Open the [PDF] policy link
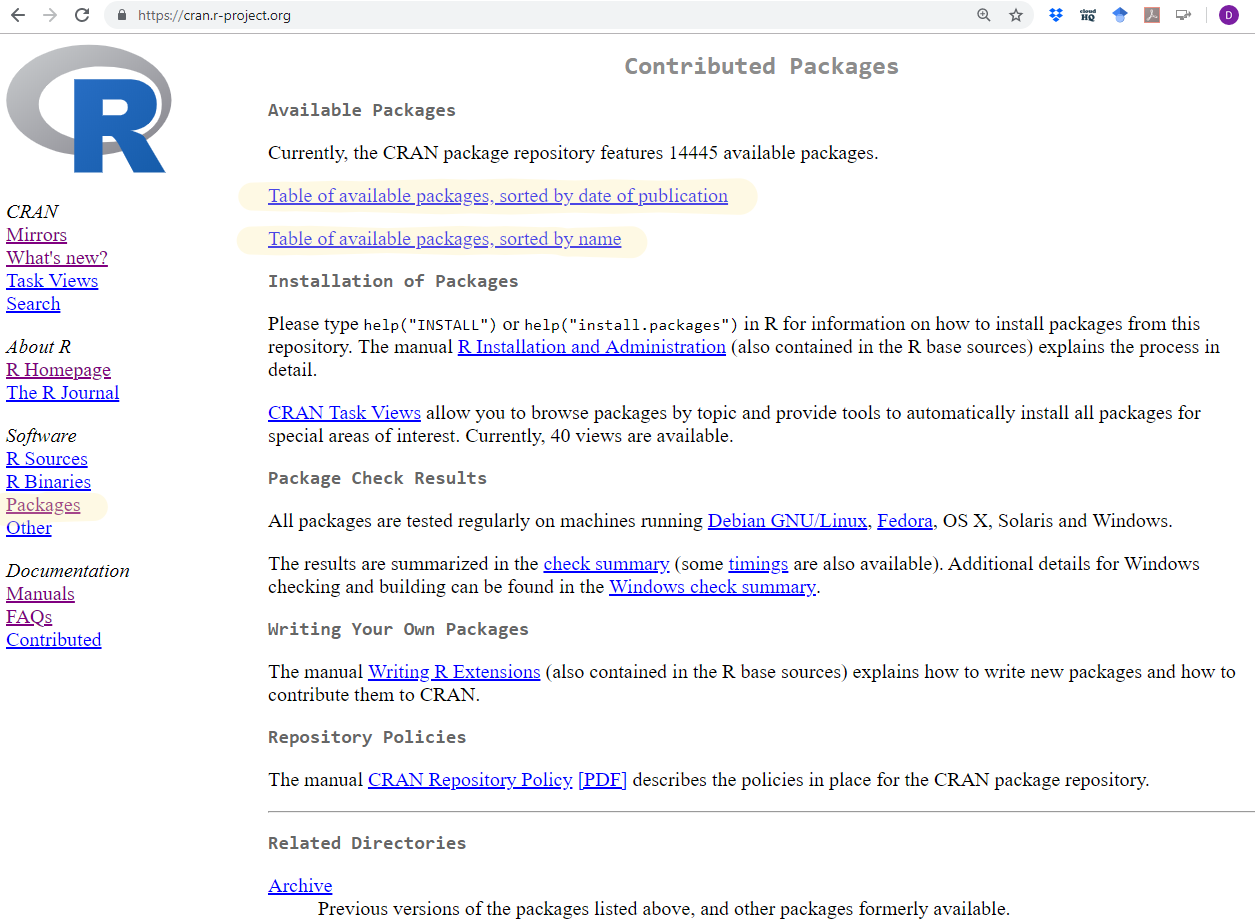 pos(602,780)
